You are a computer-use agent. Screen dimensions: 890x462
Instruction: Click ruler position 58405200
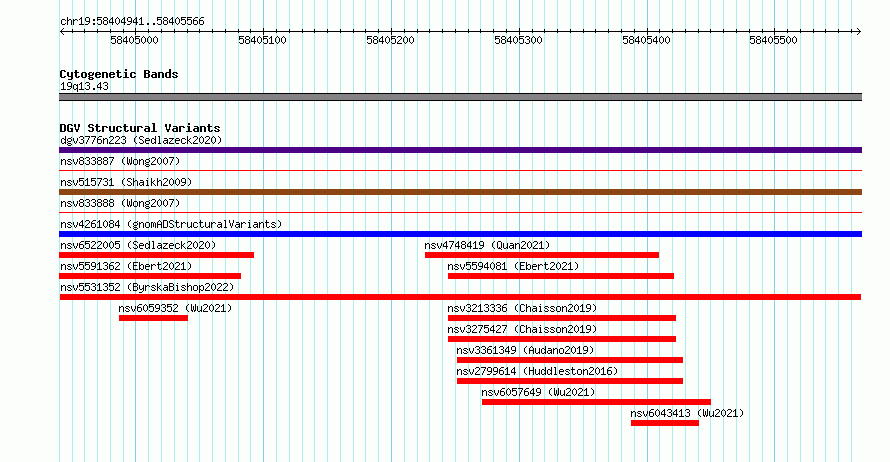tap(391, 40)
